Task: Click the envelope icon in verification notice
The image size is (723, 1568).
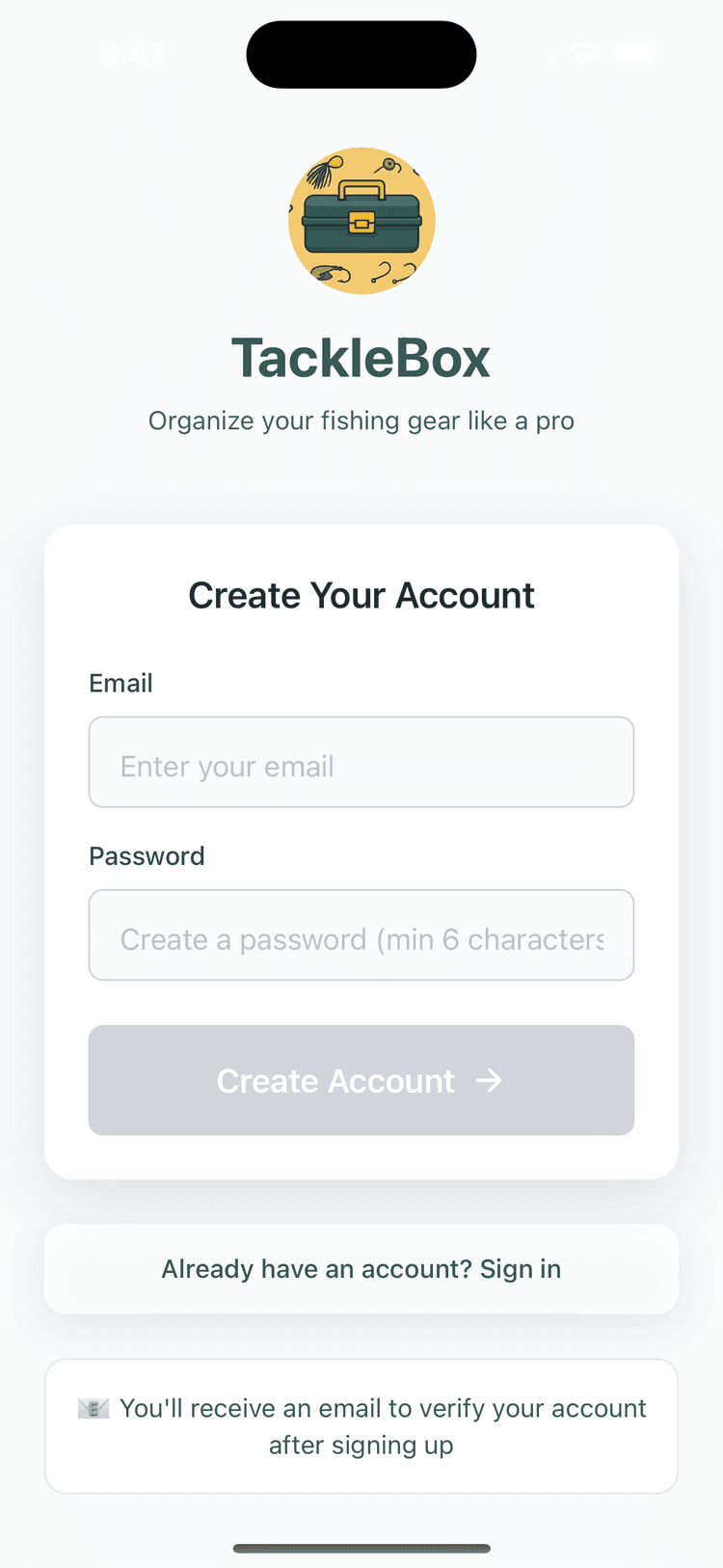Action: coord(94,1409)
